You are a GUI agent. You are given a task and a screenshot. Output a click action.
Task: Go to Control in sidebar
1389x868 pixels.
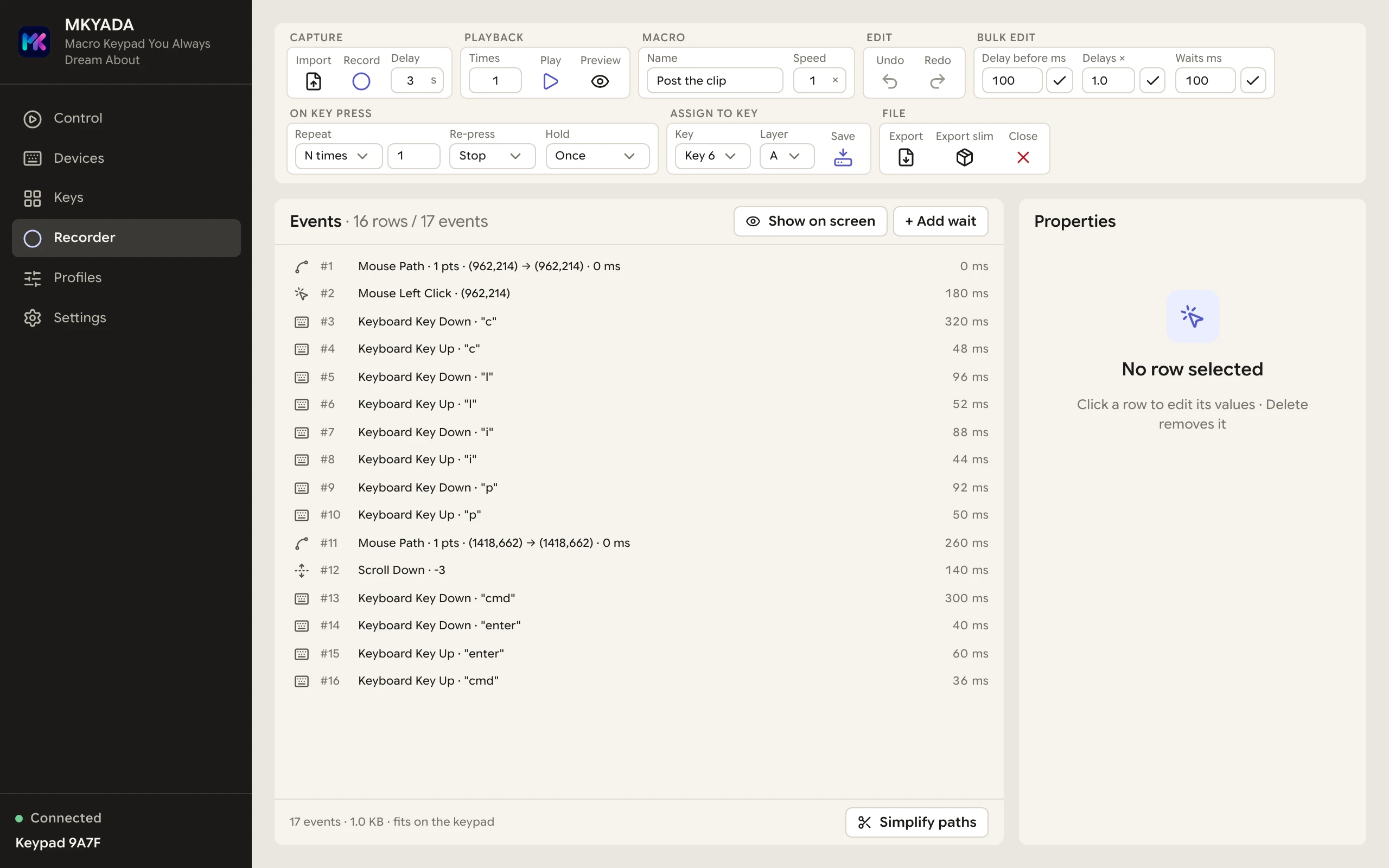tap(126, 118)
